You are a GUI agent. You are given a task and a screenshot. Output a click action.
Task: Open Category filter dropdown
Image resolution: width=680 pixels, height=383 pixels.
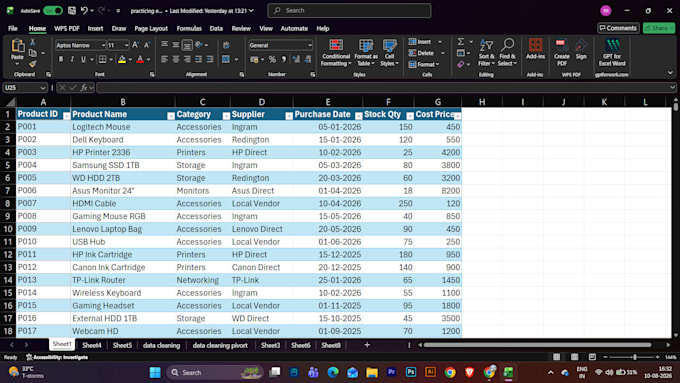point(226,116)
